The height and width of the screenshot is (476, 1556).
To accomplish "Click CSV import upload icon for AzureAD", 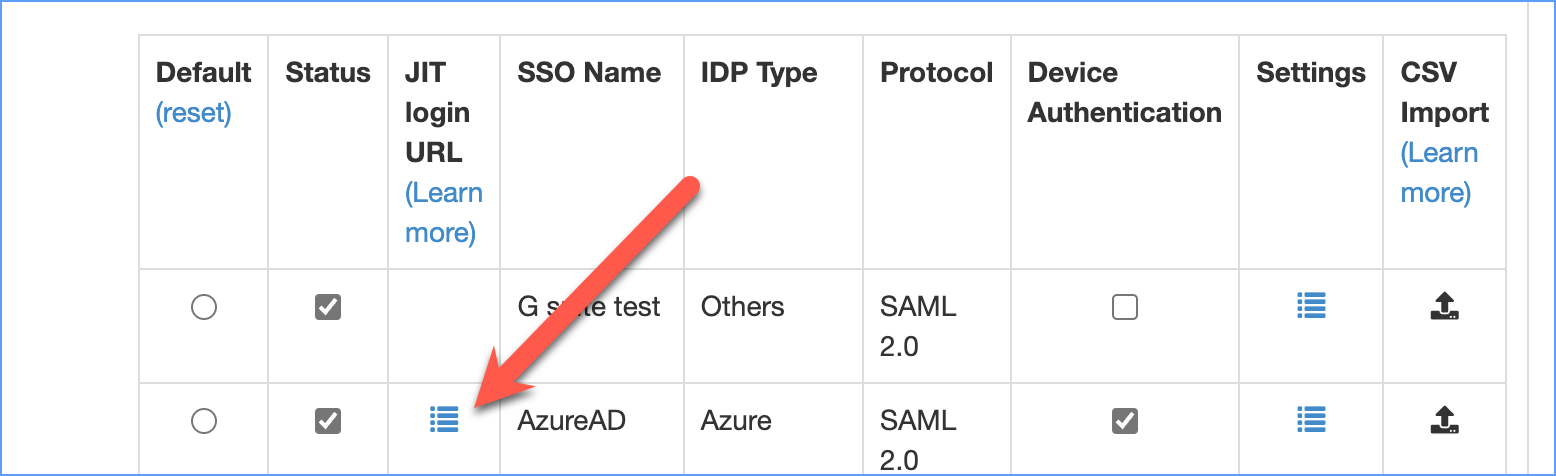I will coord(1444,420).
